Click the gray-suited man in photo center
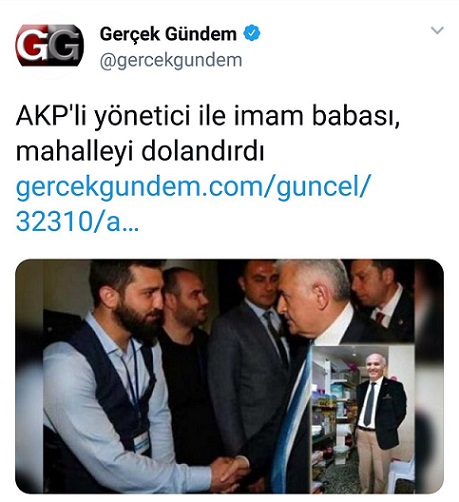This screenshot has height=502, width=459. pyautogui.click(x=248, y=353)
